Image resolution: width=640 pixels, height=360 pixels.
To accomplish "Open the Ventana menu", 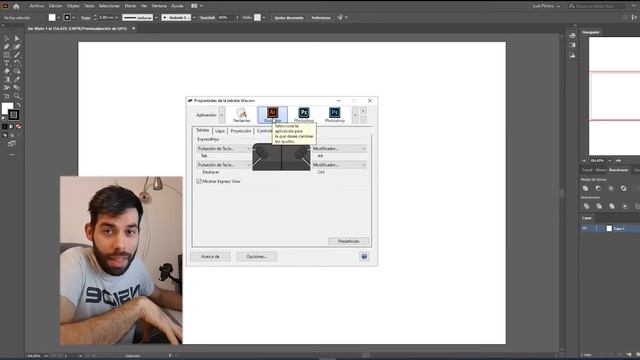I will [x=159, y=6].
